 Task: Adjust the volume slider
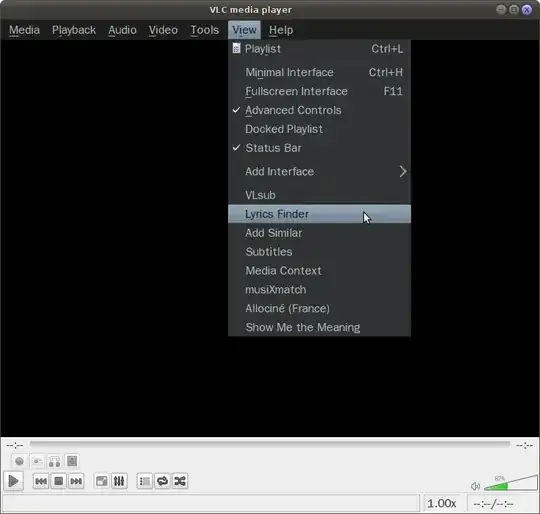point(511,483)
